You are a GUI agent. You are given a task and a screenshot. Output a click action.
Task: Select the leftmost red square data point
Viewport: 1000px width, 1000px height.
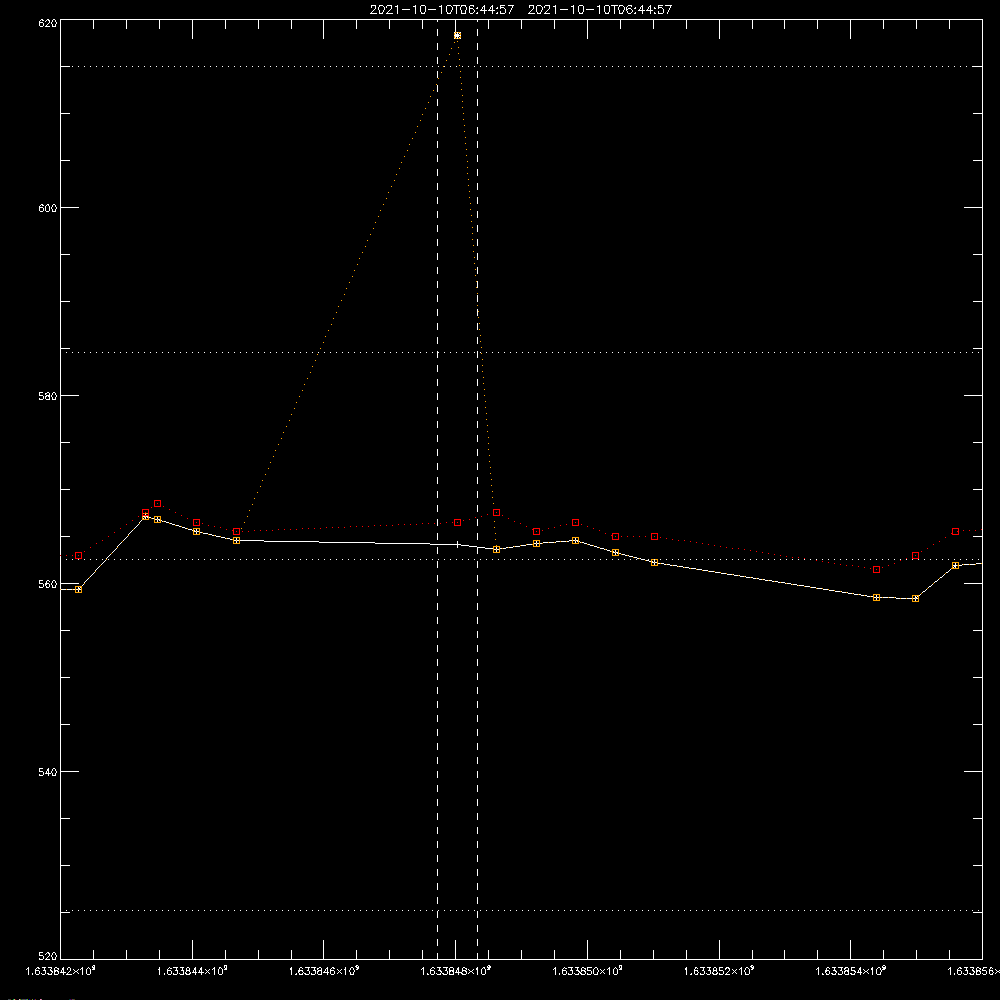click(78, 555)
